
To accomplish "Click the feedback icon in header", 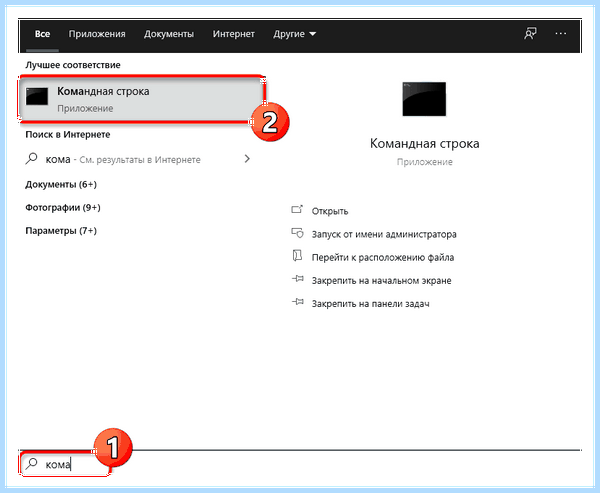I will [x=530, y=34].
